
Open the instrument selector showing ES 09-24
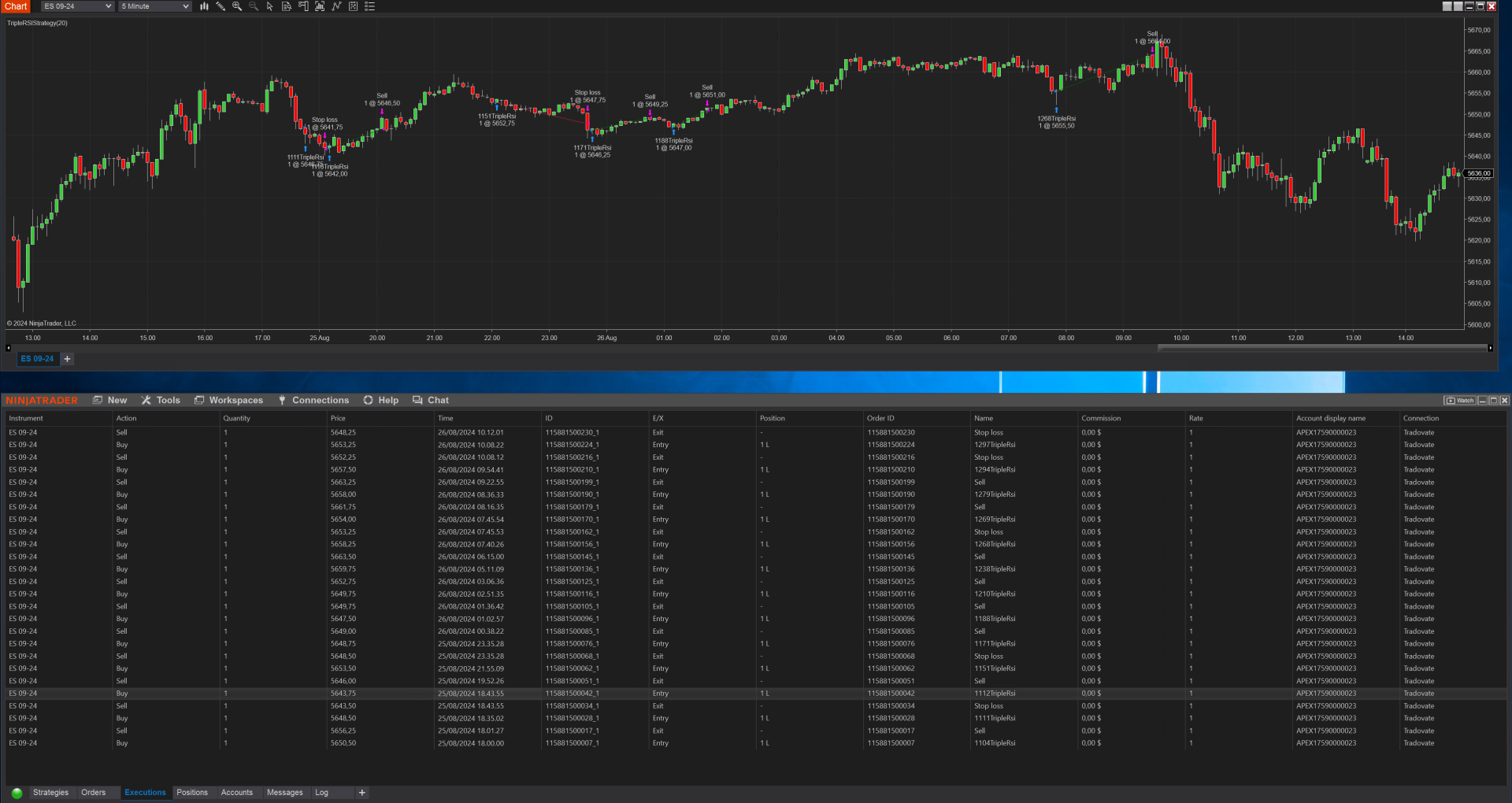point(78,6)
